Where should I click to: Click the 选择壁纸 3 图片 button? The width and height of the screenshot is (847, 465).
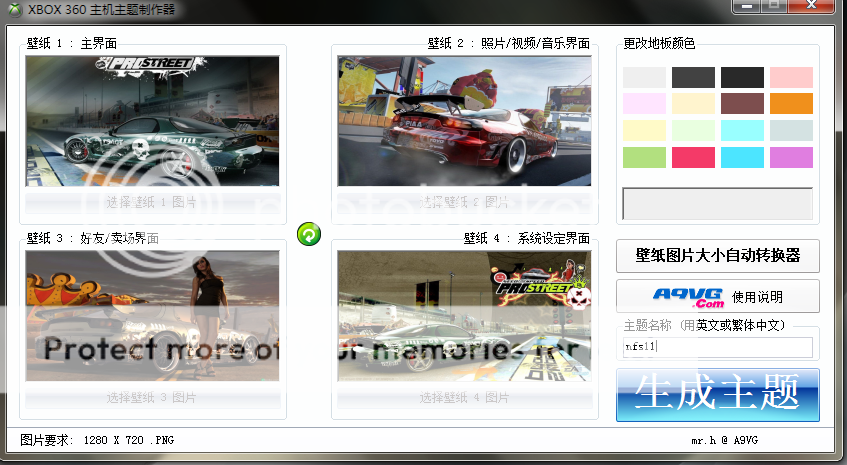point(152,398)
